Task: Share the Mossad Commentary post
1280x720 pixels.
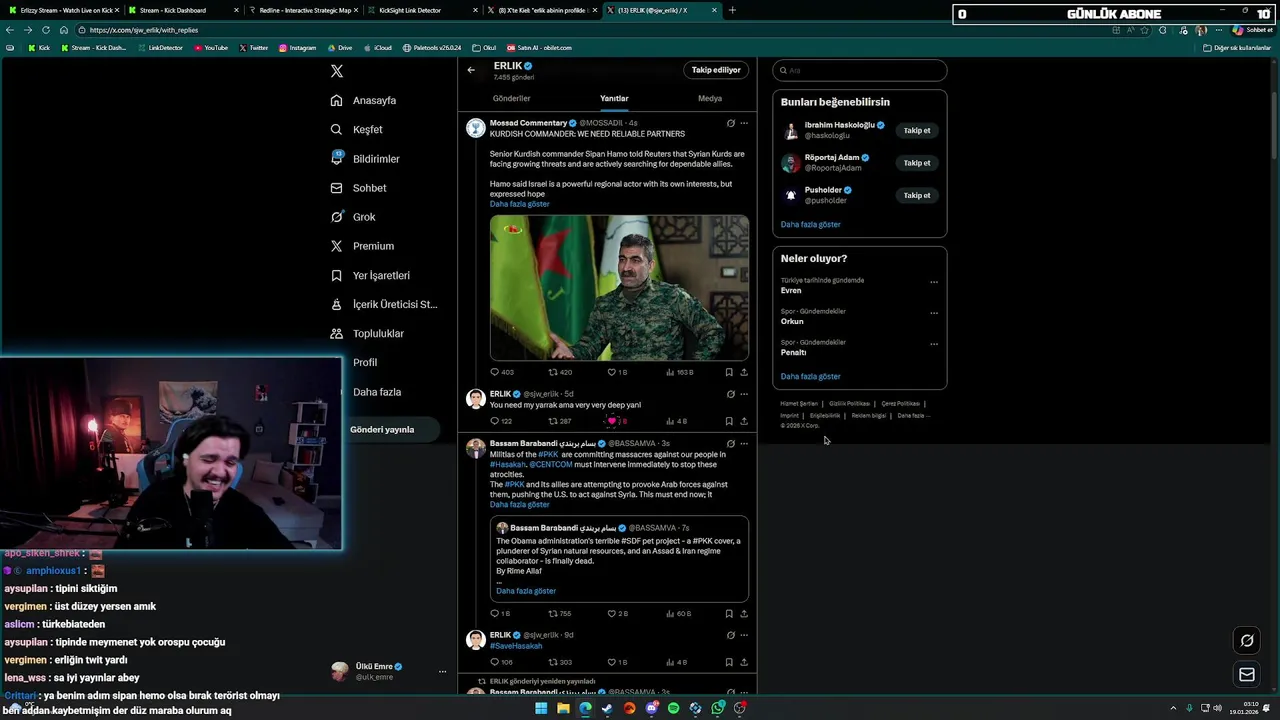Action: pyautogui.click(x=744, y=372)
